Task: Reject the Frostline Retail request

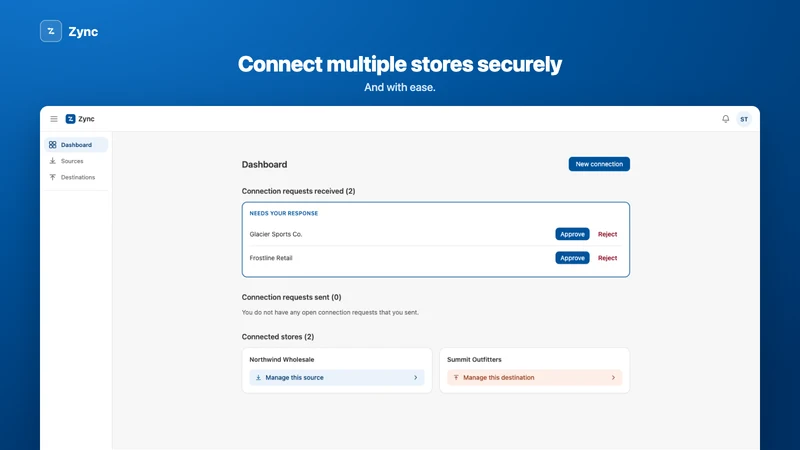Action: pos(607,258)
